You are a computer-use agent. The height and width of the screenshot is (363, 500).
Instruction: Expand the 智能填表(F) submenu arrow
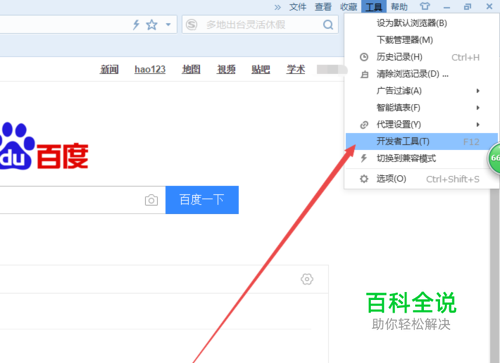tap(478, 108)
